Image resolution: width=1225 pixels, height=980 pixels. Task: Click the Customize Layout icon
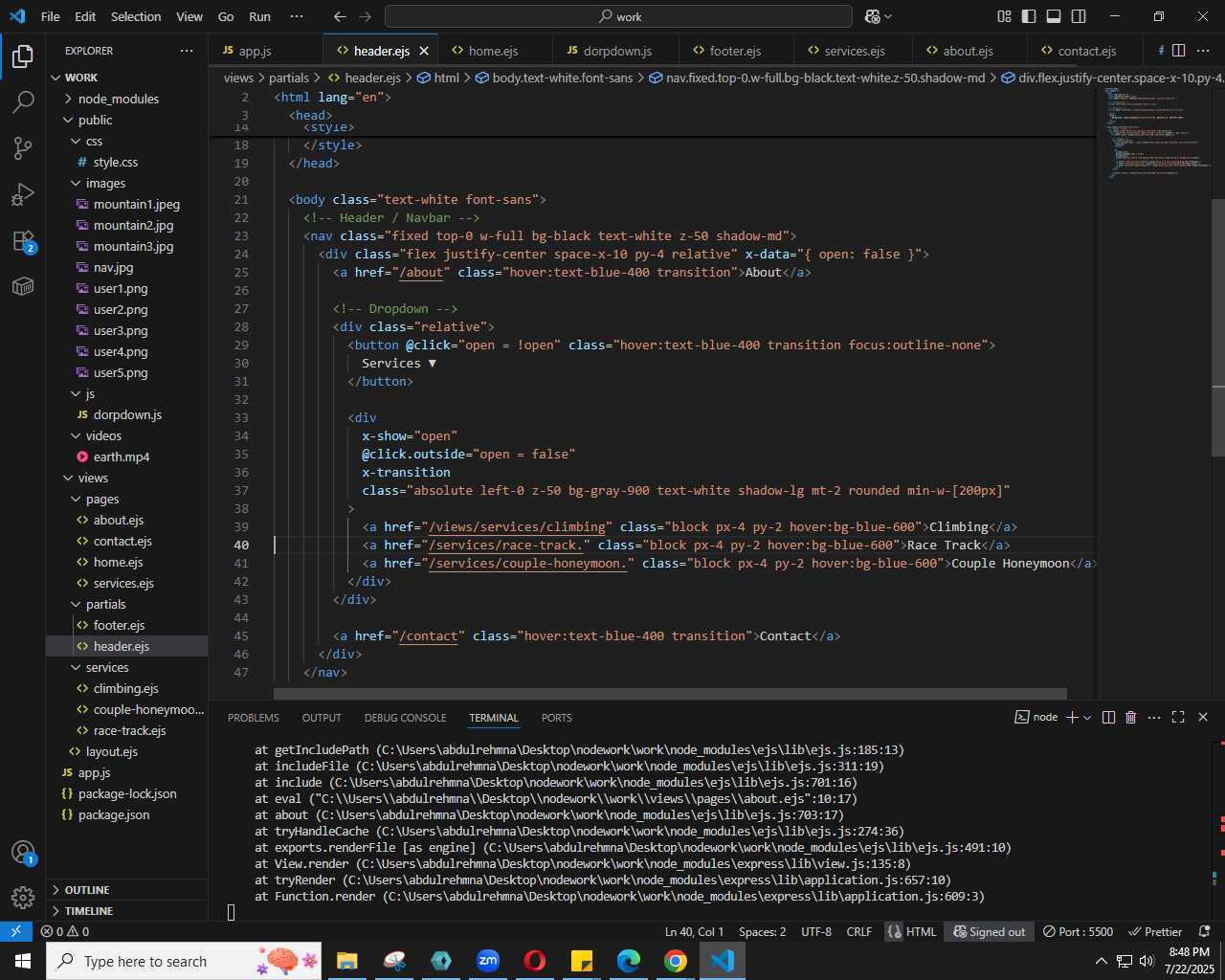tap(1004, 16)
